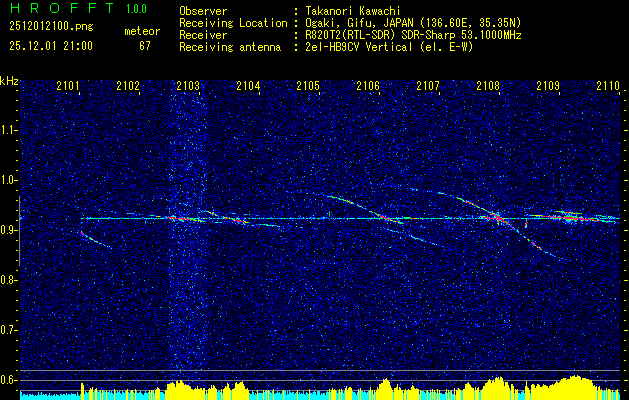Click the 2104 time marker
Screen dimensions: 629x400
[x=248, y=86]
